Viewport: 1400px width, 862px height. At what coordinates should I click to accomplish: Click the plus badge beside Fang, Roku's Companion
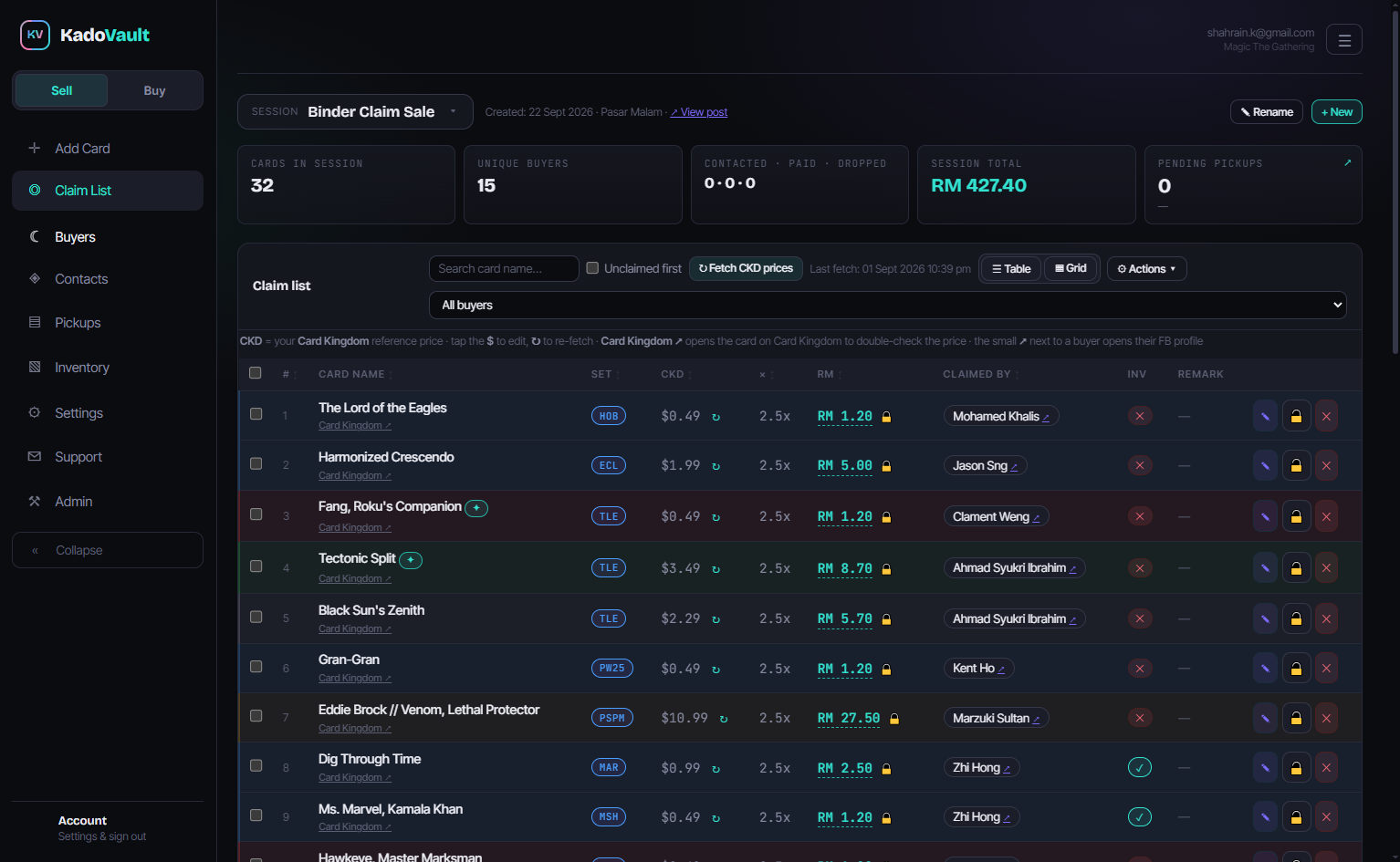[x=476, y=508]
